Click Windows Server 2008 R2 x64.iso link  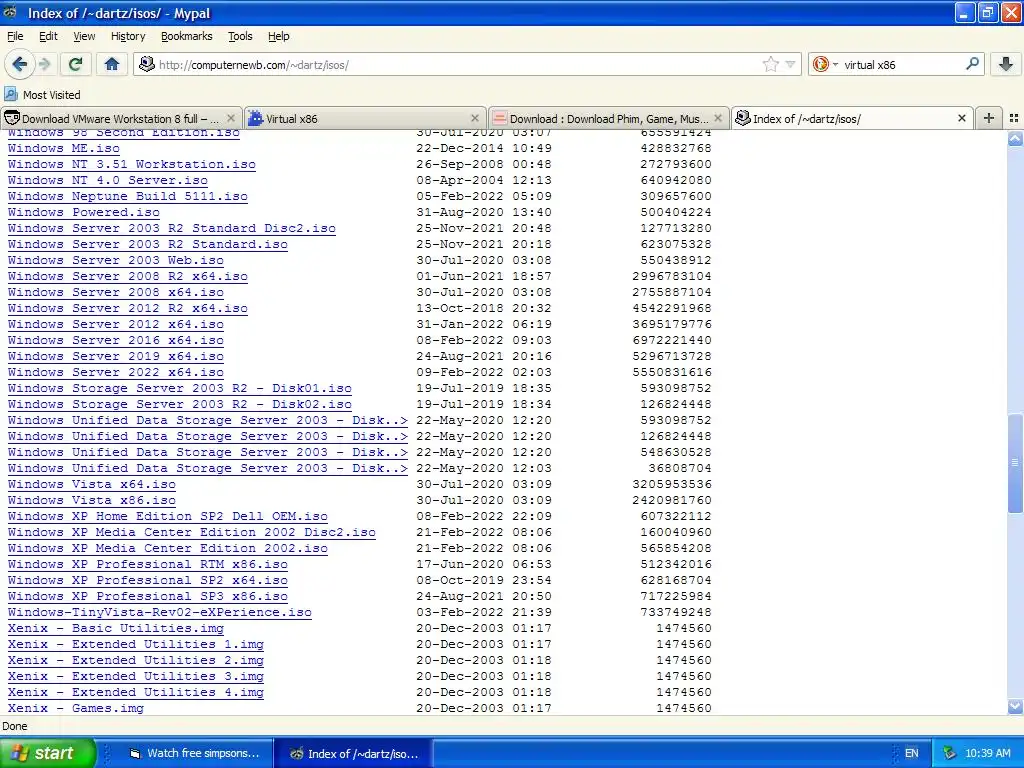tap(128, 276)
